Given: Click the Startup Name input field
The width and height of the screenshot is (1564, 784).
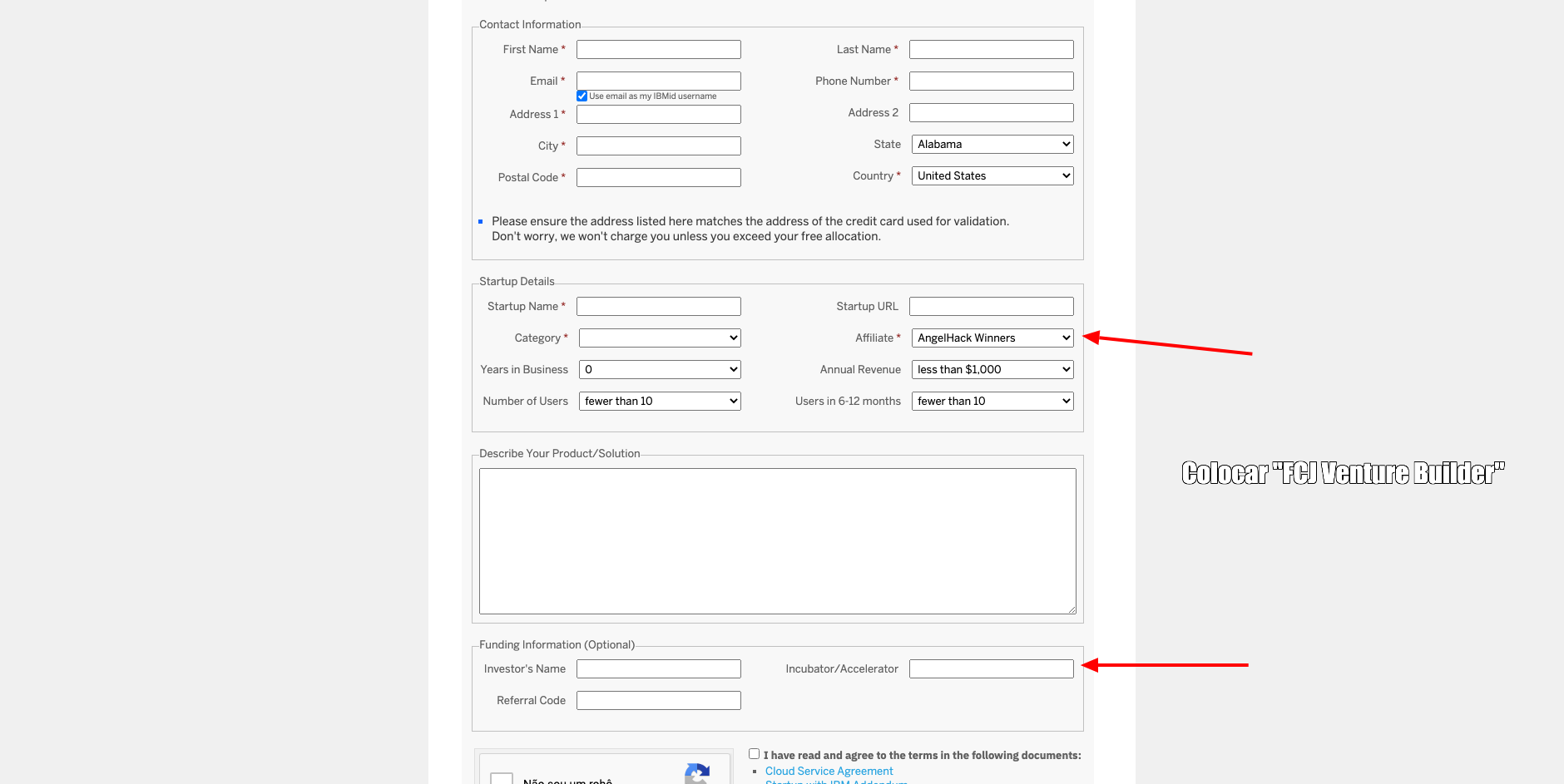Looking at the screenshot, I should coord(658,306).
